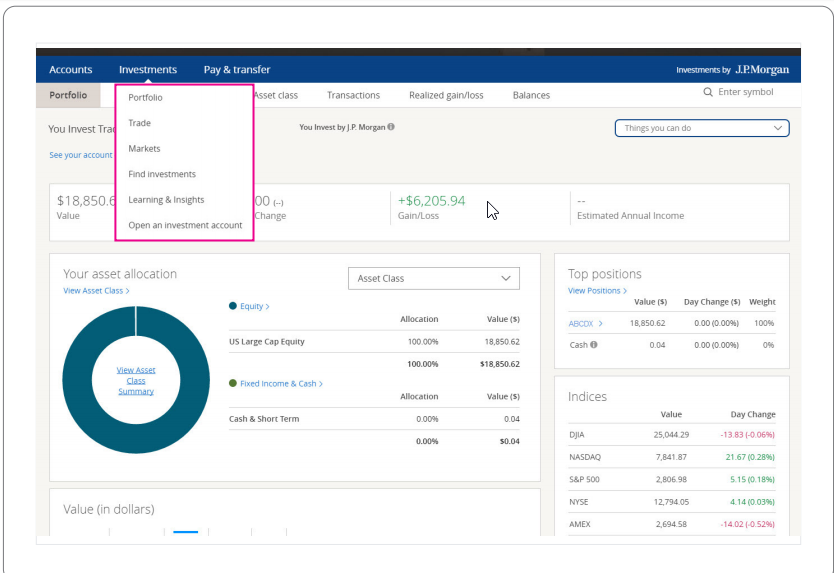Image resolution: width=834 pixels, height=573 pixels.
Task: Click the View Asset Class link
Action: [x=96, y=290]
